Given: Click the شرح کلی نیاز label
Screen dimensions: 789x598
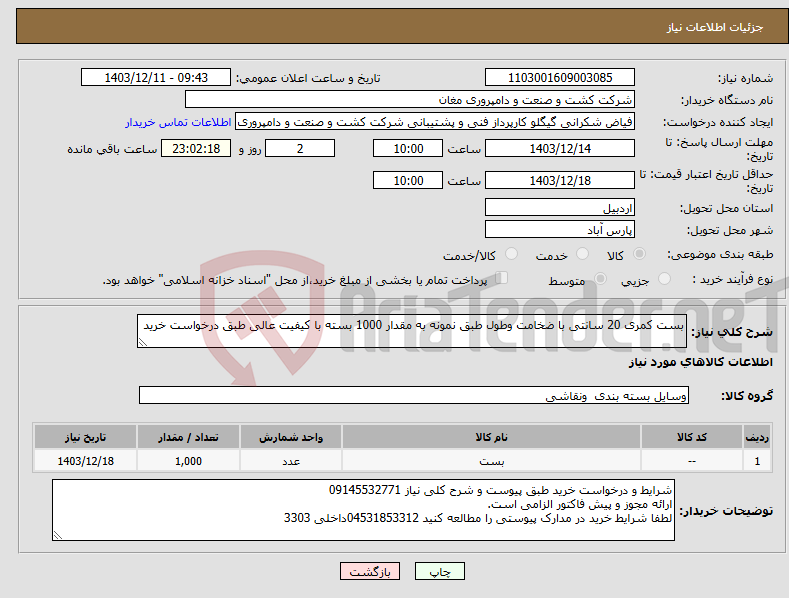Looking at the screenshot, I should click(732, 332).
